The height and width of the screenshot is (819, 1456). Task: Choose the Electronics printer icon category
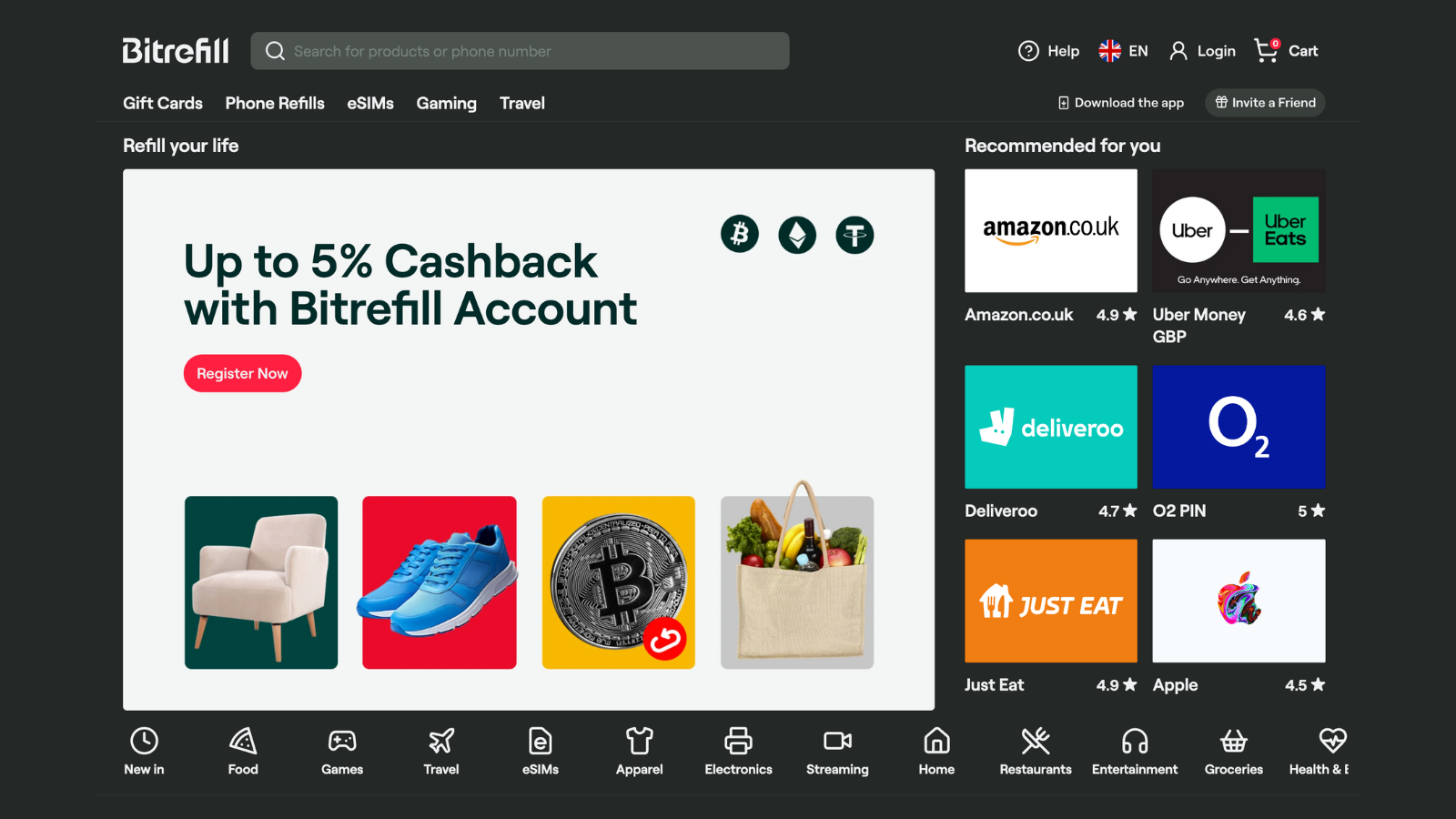tap(738, 741)
